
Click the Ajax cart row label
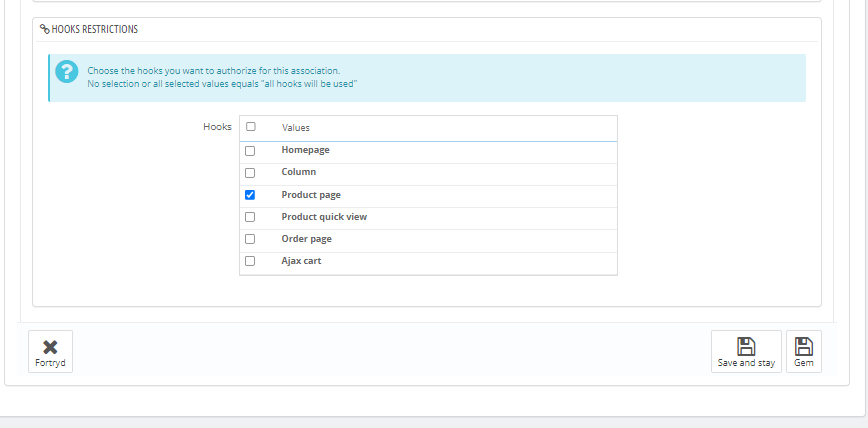click(x=301, y=261)
